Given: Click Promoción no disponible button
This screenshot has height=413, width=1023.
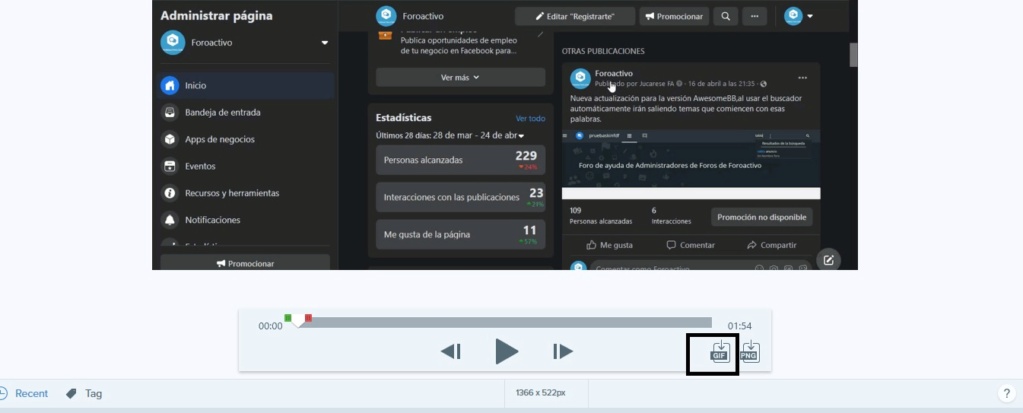Looking at the screenshot, I should 761,217.
